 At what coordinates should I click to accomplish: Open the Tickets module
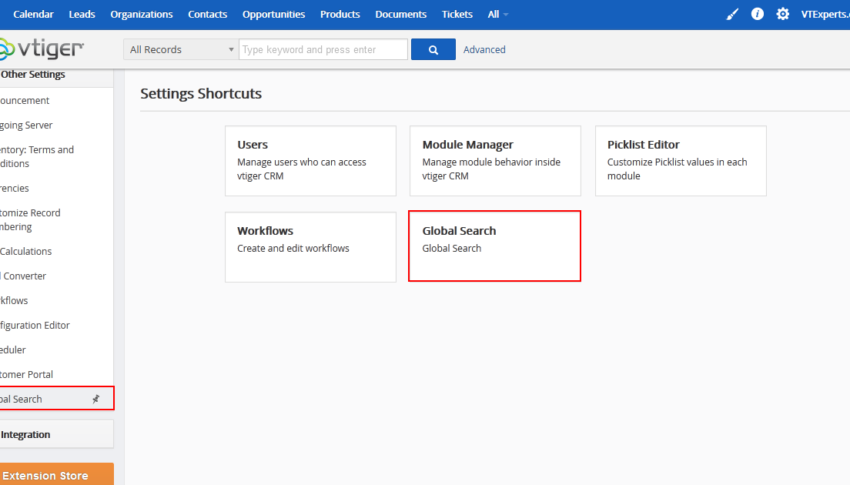pyautogui.click(x=457, y=14)
